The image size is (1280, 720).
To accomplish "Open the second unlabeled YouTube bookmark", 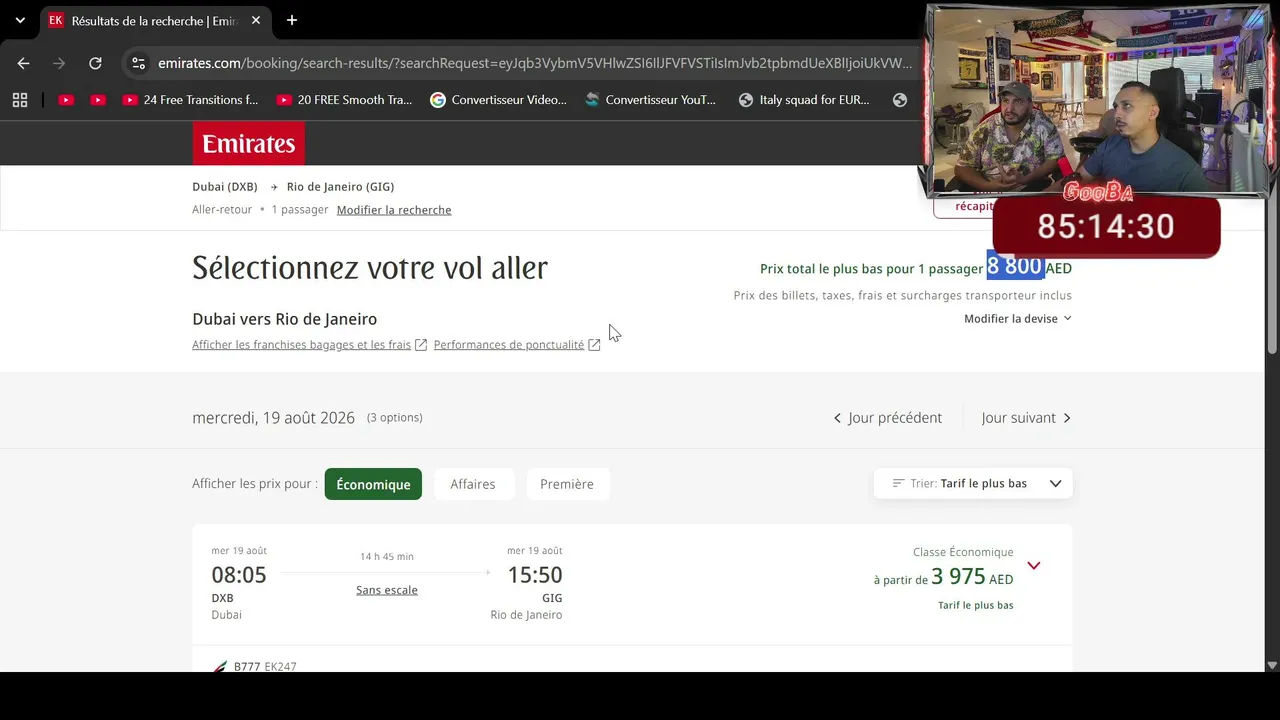I will tap(98, 100).
